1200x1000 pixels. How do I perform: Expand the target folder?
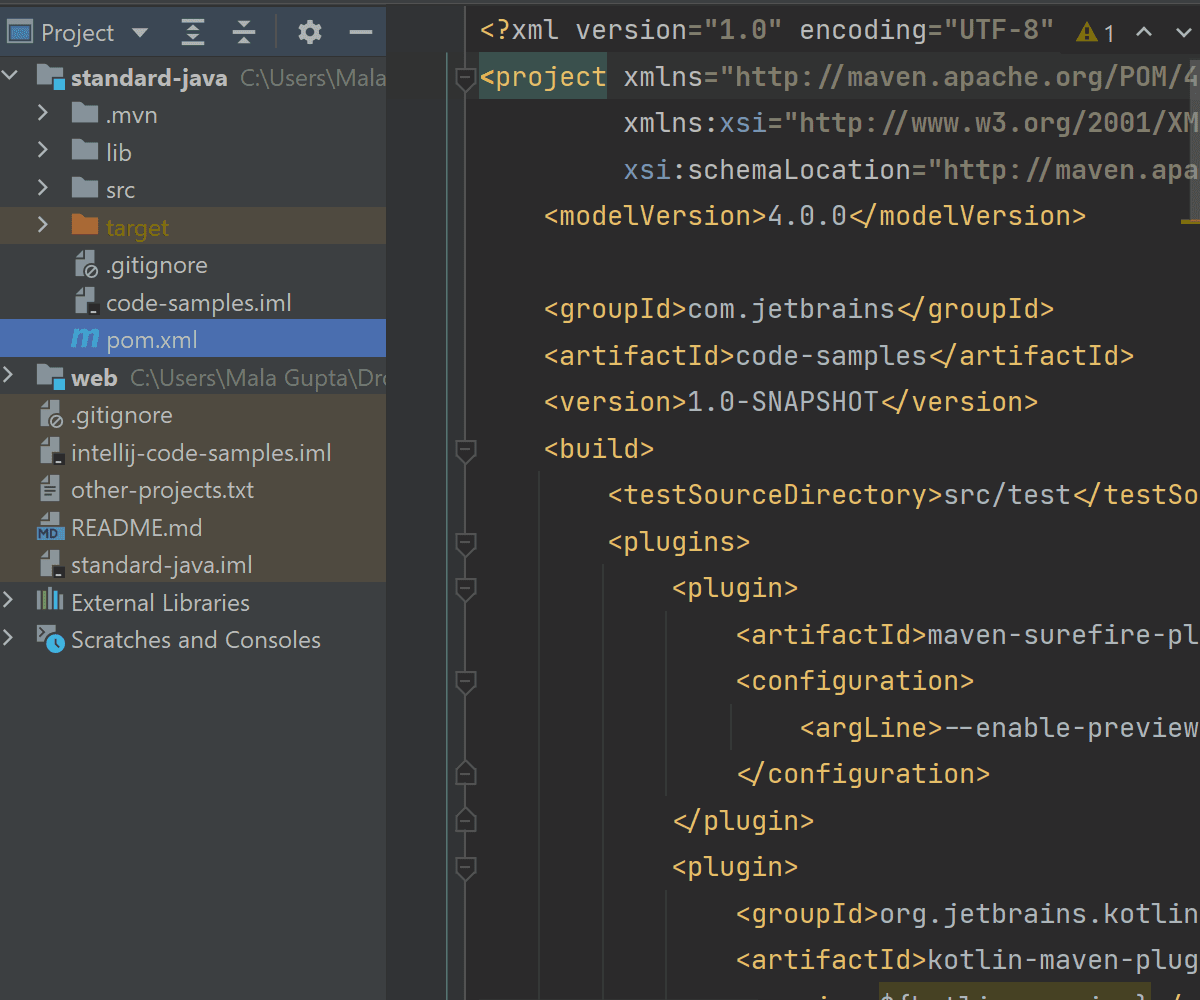click(43, 226)
